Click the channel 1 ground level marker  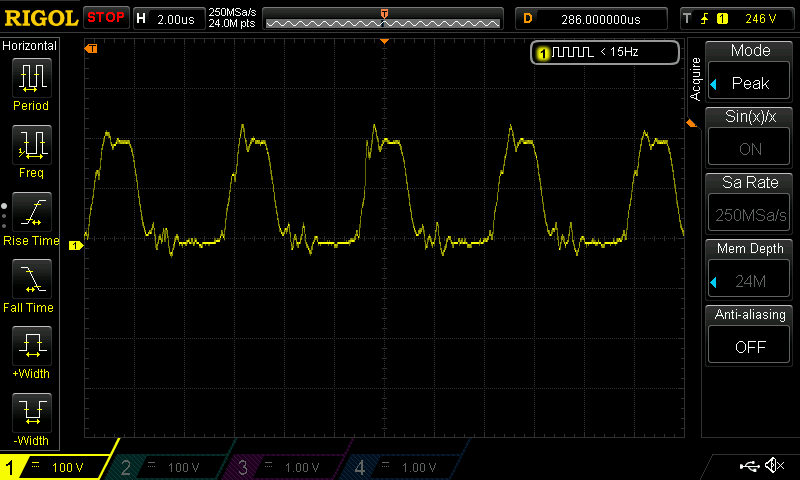pyautogui.click(x=76, y=245)
